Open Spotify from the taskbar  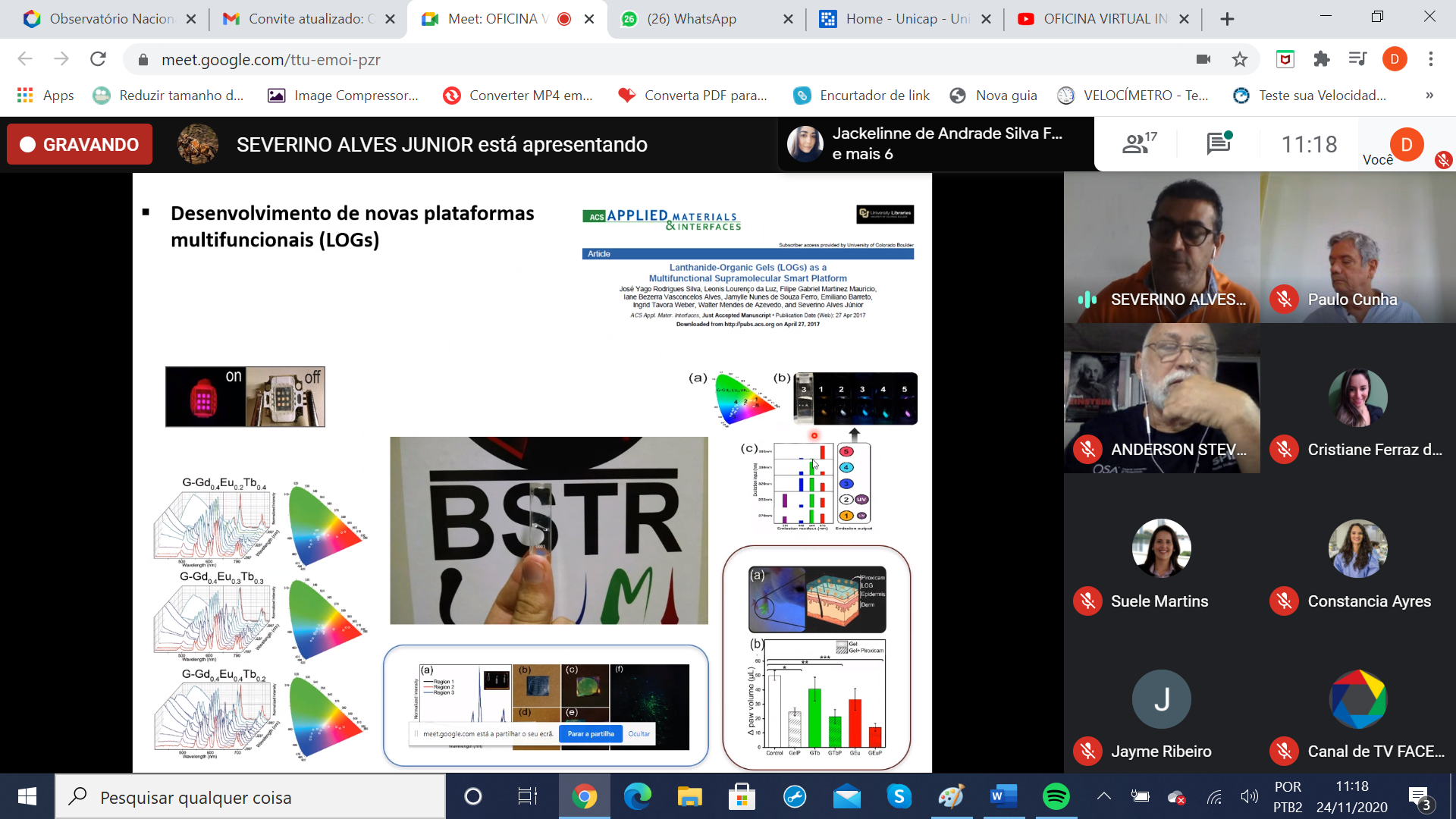pos(1056,796)
